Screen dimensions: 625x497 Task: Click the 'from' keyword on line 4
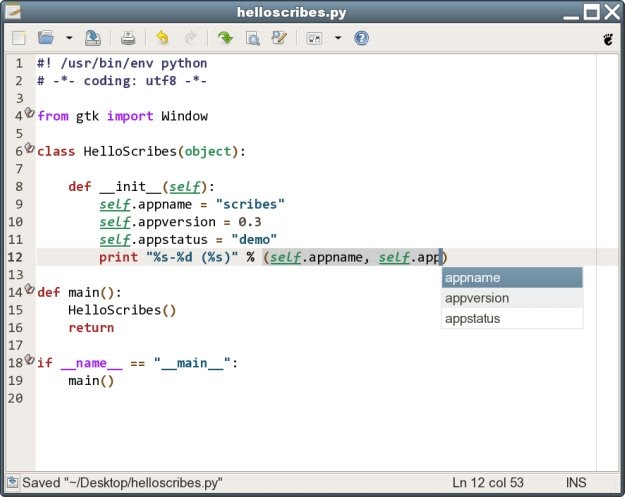pyautogui.click(x=53, y=116)
